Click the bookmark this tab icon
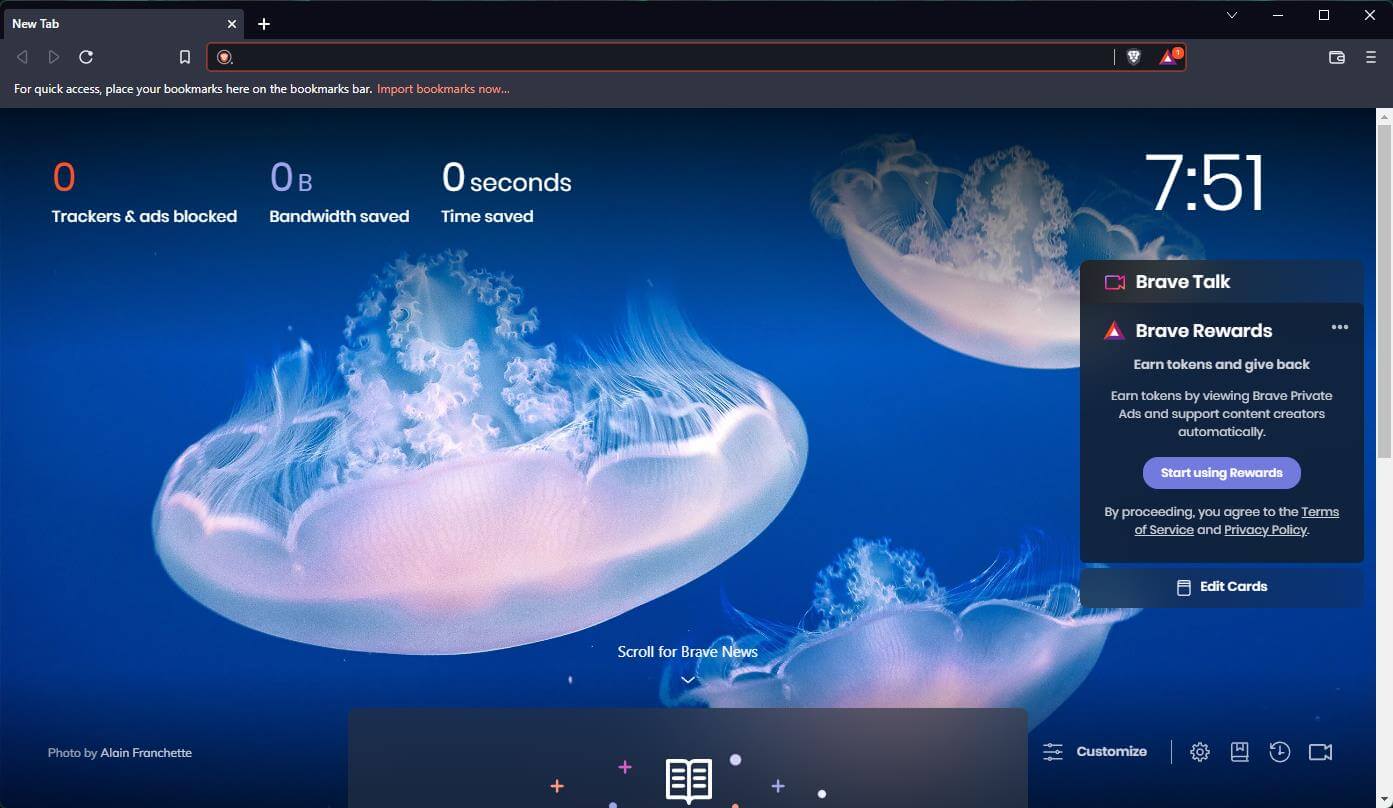The height and width of the screenshot is (808, 1393). [x=185, y=57]
